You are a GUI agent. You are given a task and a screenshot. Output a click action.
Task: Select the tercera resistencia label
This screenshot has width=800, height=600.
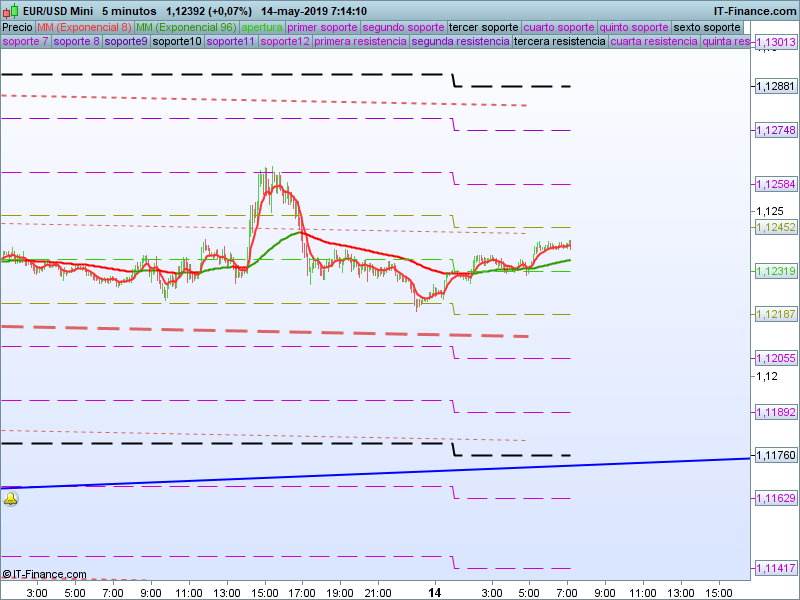click(x=559, y=42)
